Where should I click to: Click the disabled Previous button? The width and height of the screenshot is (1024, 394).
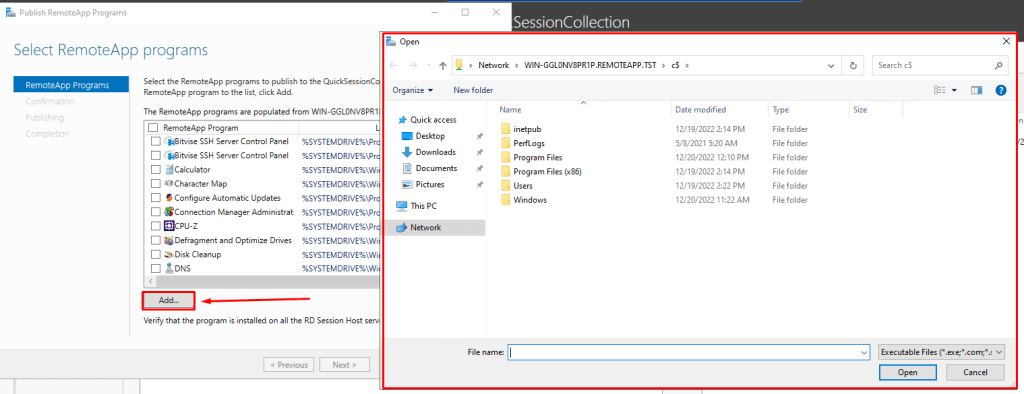(289, 365)
